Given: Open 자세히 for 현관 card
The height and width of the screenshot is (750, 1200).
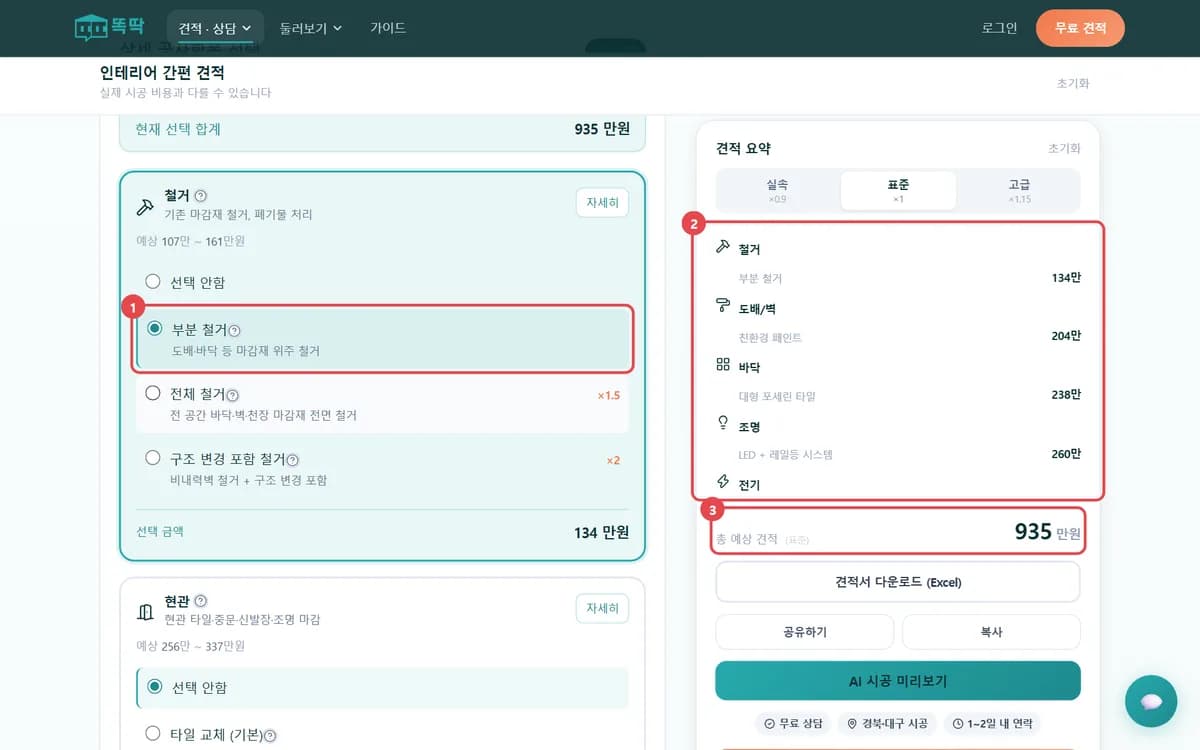Looking at the screenshot, I should click(602, 608).
